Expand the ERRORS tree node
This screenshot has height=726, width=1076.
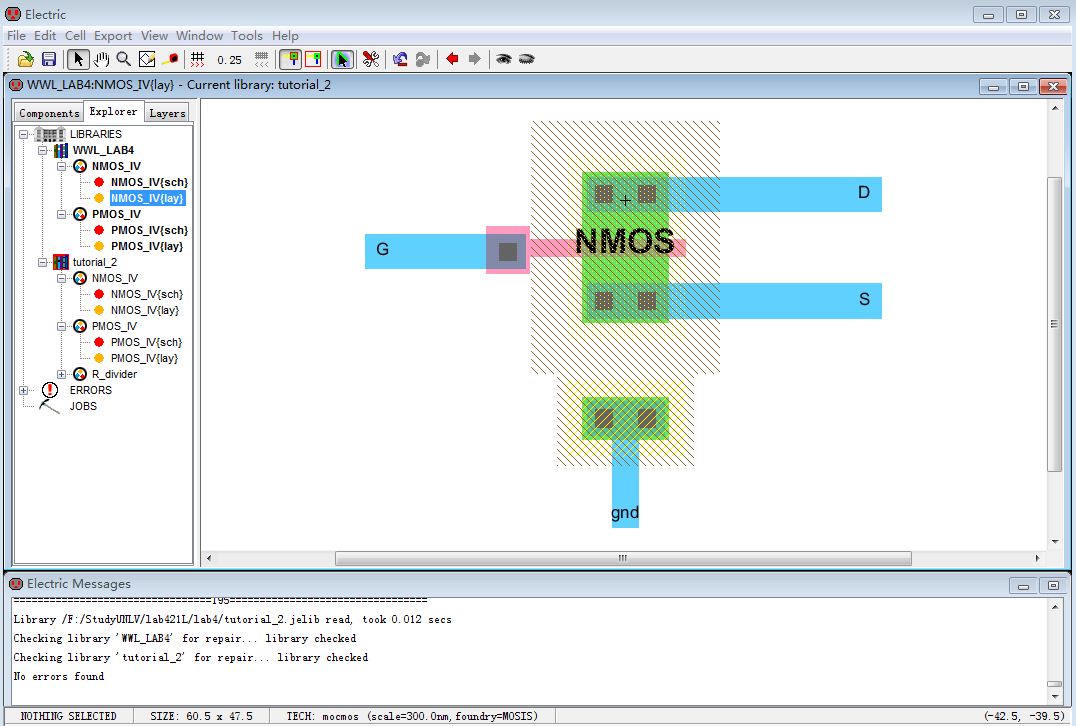(x=23, y=390)
